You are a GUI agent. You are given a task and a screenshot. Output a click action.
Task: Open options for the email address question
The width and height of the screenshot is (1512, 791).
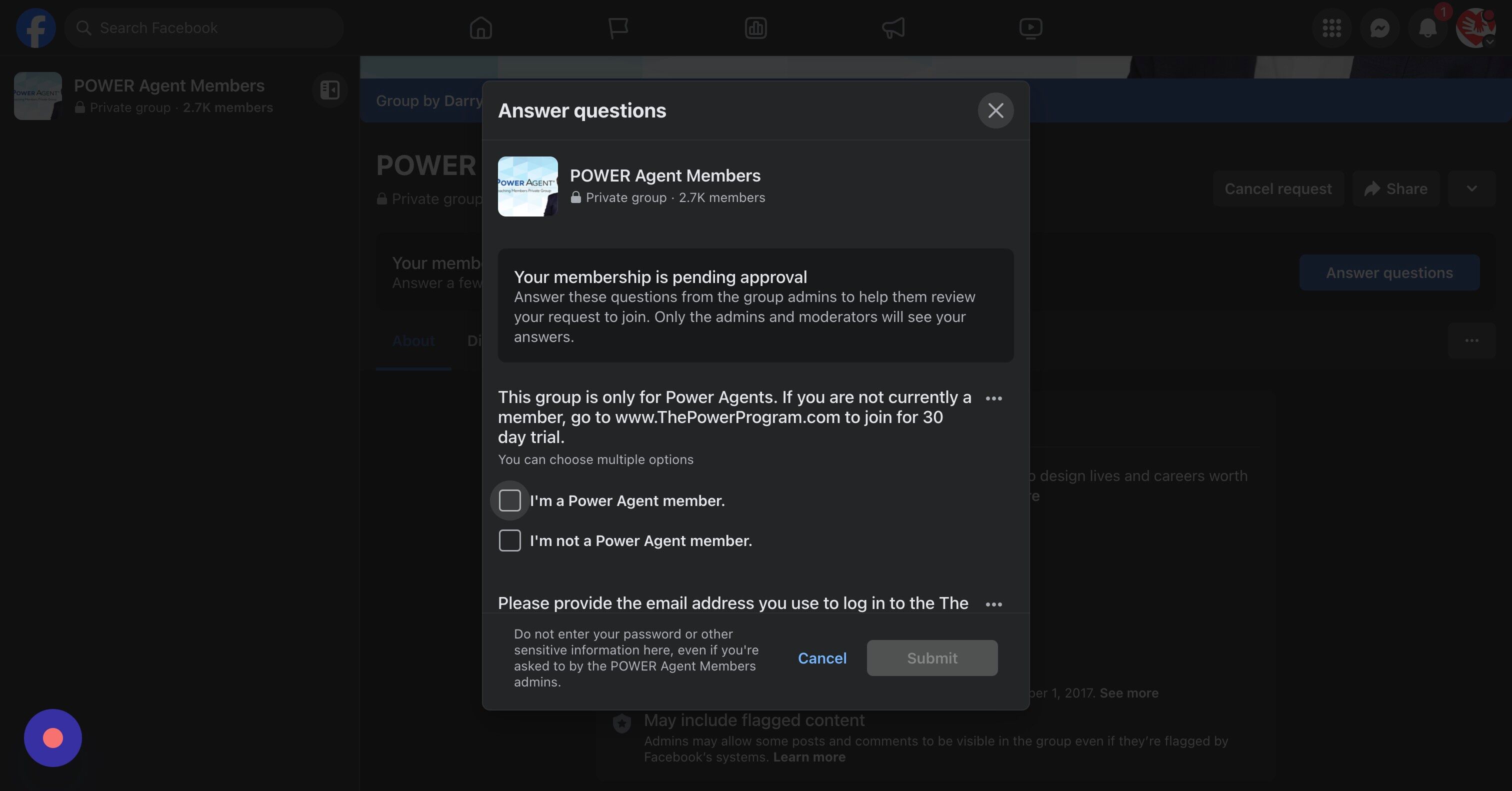point(993,604)
